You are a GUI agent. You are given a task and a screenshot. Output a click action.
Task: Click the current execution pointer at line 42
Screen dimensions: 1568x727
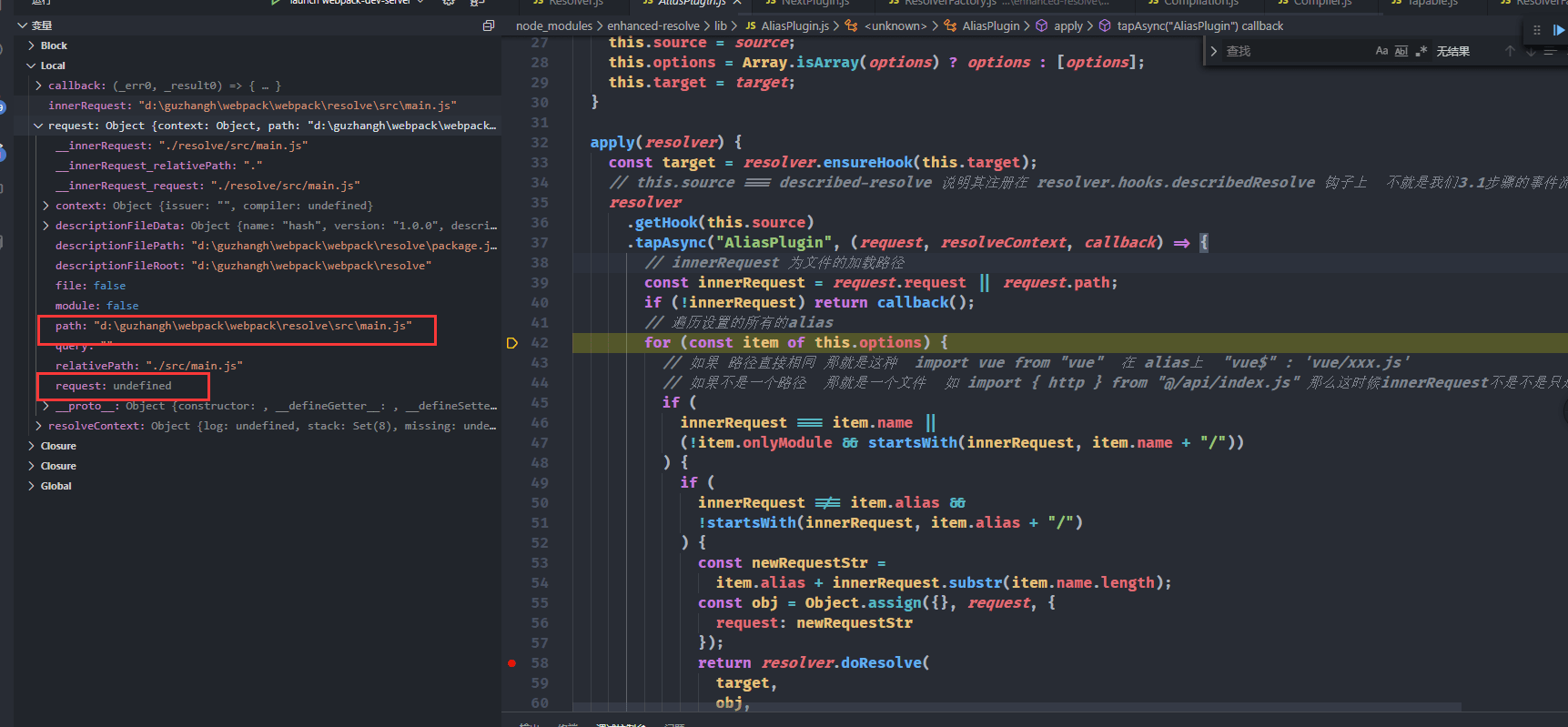coord(511,343)
